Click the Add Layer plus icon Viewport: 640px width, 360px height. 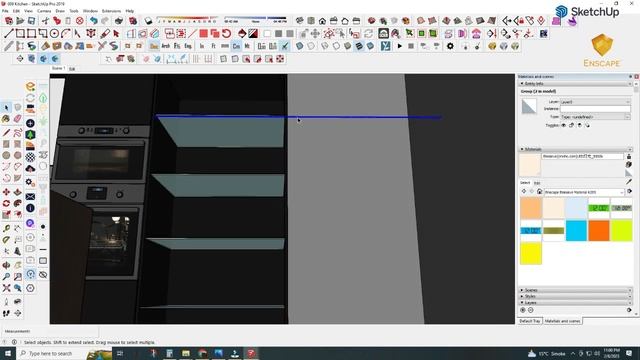(x=523, y=310)
